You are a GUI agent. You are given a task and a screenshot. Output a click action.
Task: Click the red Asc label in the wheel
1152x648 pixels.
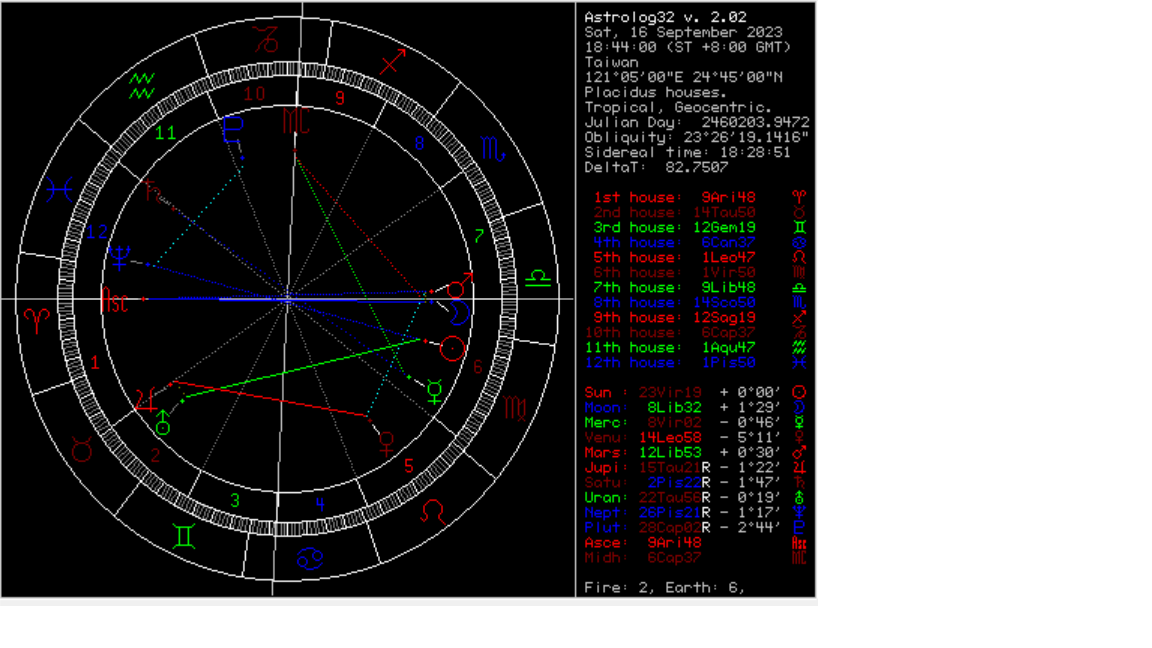(116, 299)
